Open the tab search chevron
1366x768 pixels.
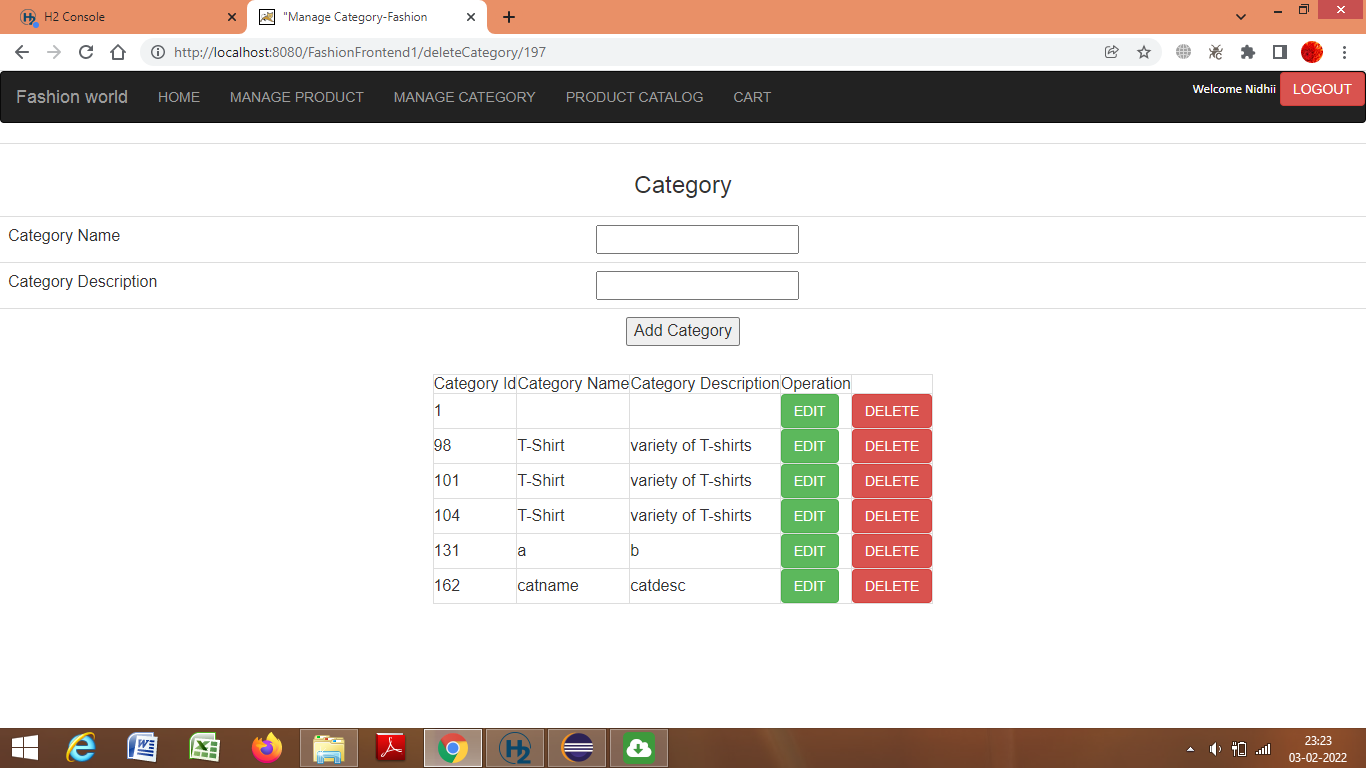click(1240, 17)
